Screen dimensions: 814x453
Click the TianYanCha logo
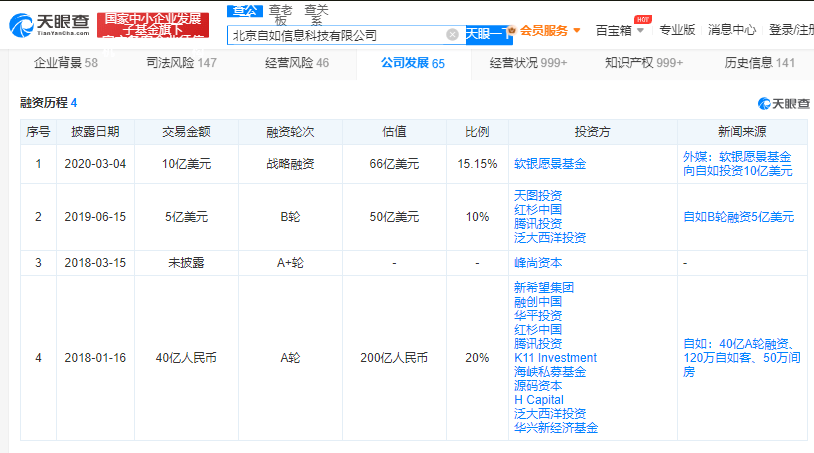(x=49, y=25)
